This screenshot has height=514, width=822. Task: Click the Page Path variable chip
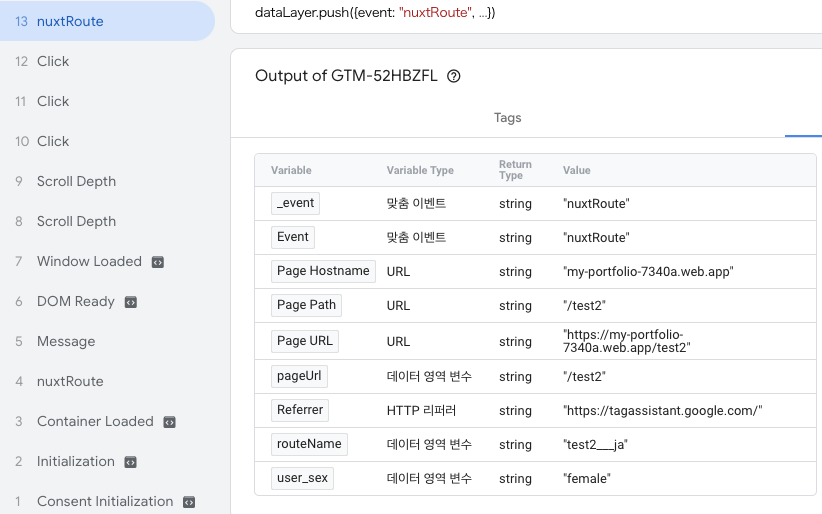click(x=306, y=305)
